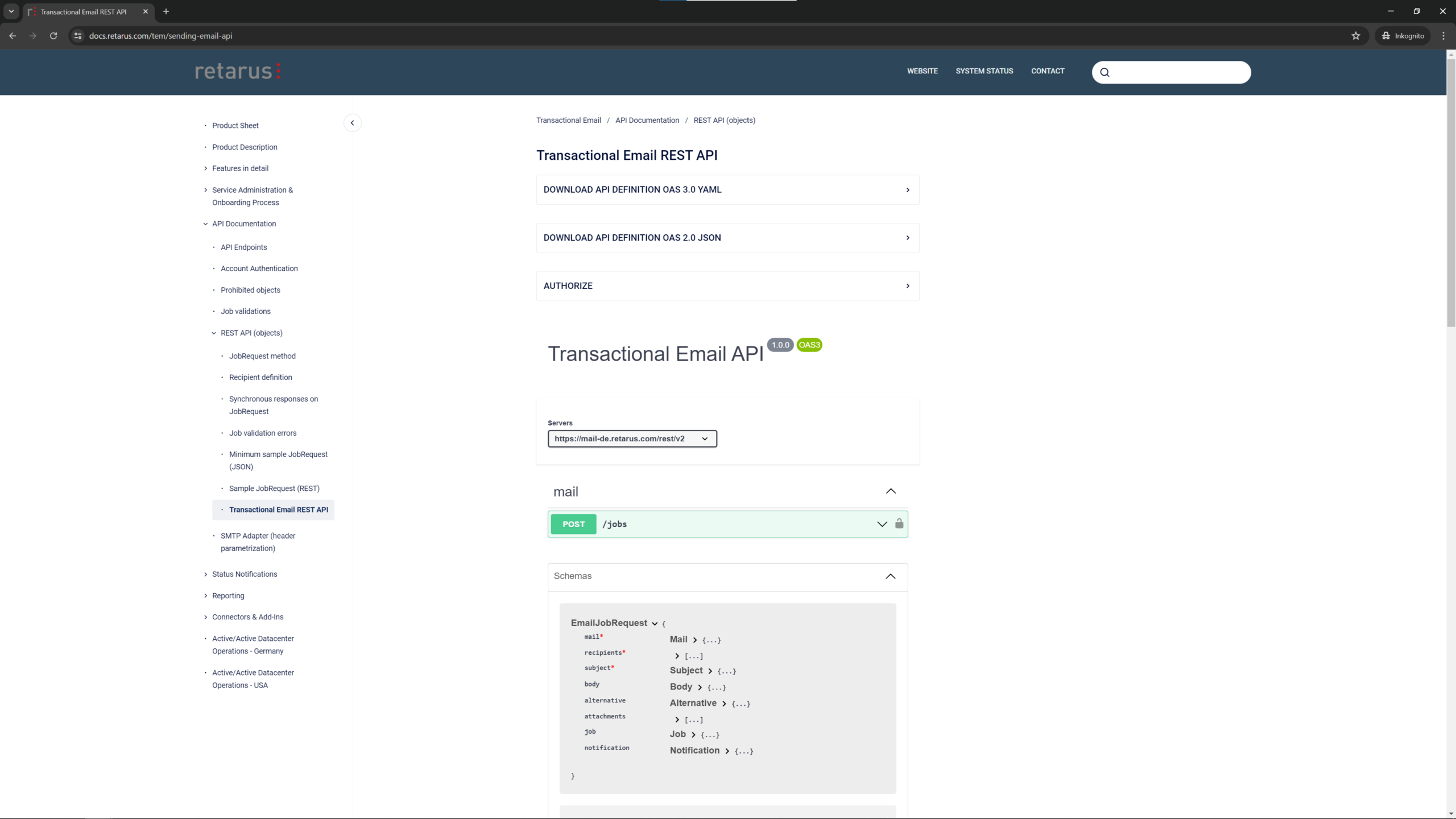
Task: Expand the recipients array
Action: [x=677, y=656]
